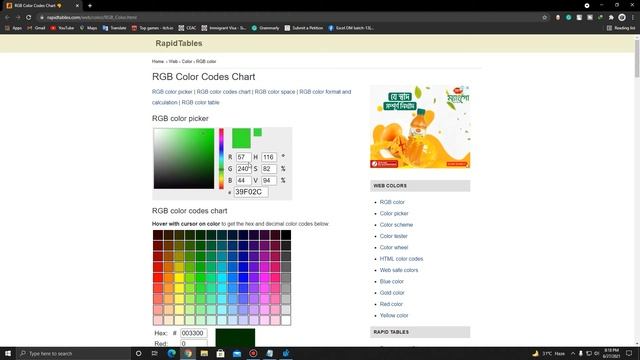640x360 pixels.
Task: Go to Web in the breadcrumb
Action: click(173, 62)
